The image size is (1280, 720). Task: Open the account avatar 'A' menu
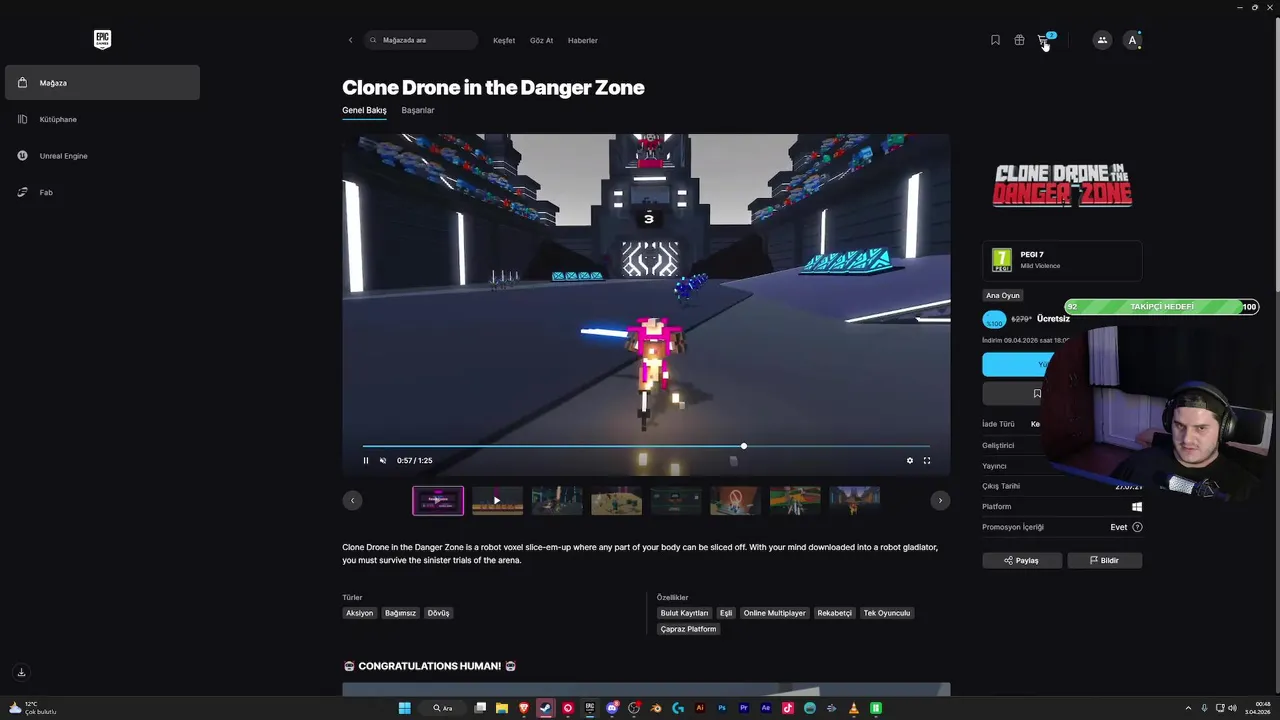coord(1132,40)
